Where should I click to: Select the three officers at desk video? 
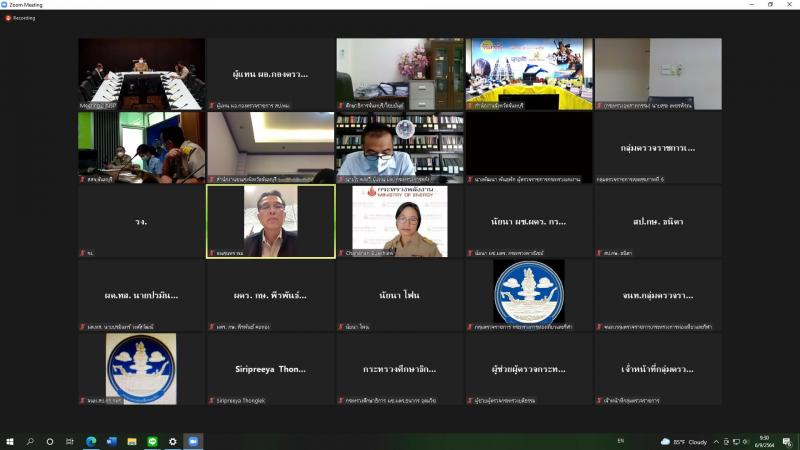(142, 148)
